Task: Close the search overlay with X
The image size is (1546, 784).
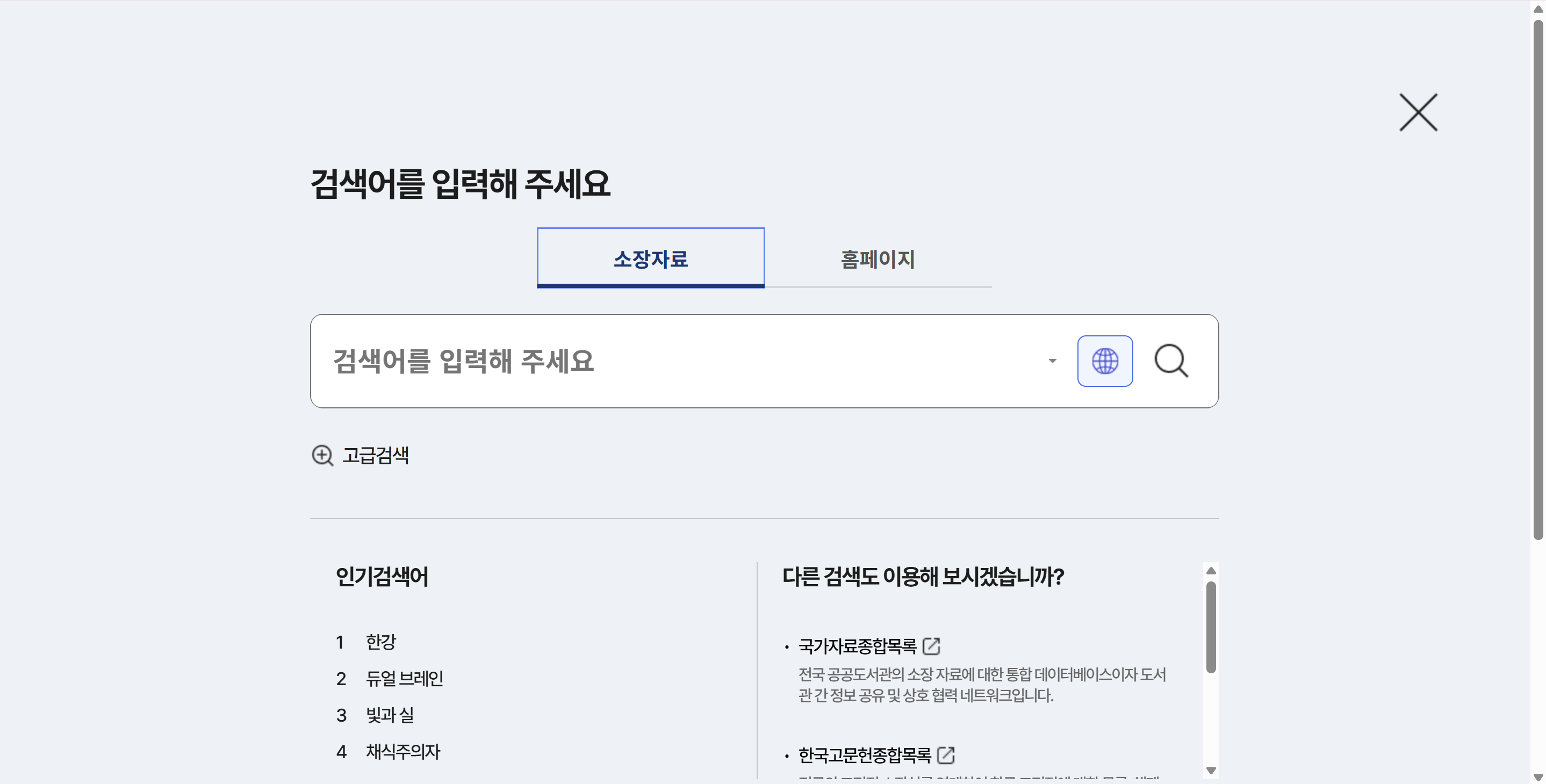Action: click(1418, 112)
